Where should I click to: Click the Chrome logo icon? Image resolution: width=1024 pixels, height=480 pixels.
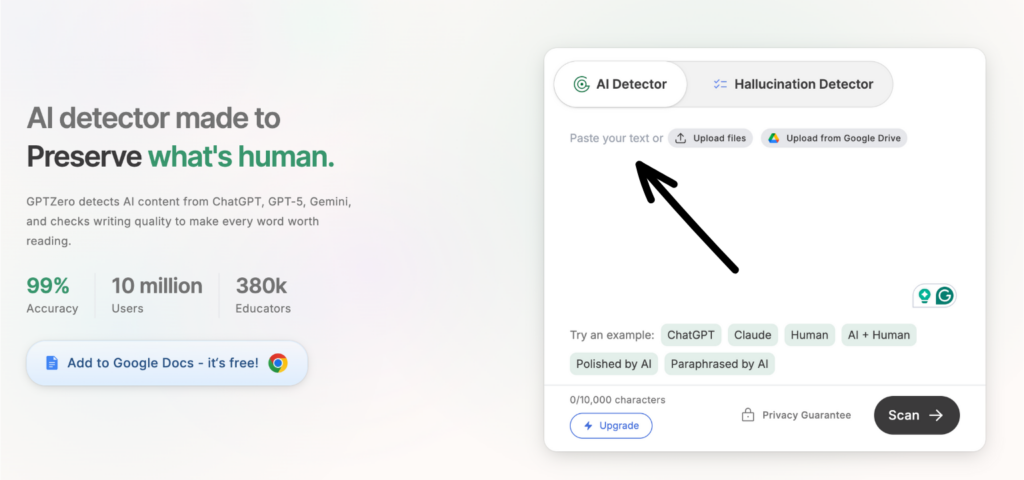278,363
